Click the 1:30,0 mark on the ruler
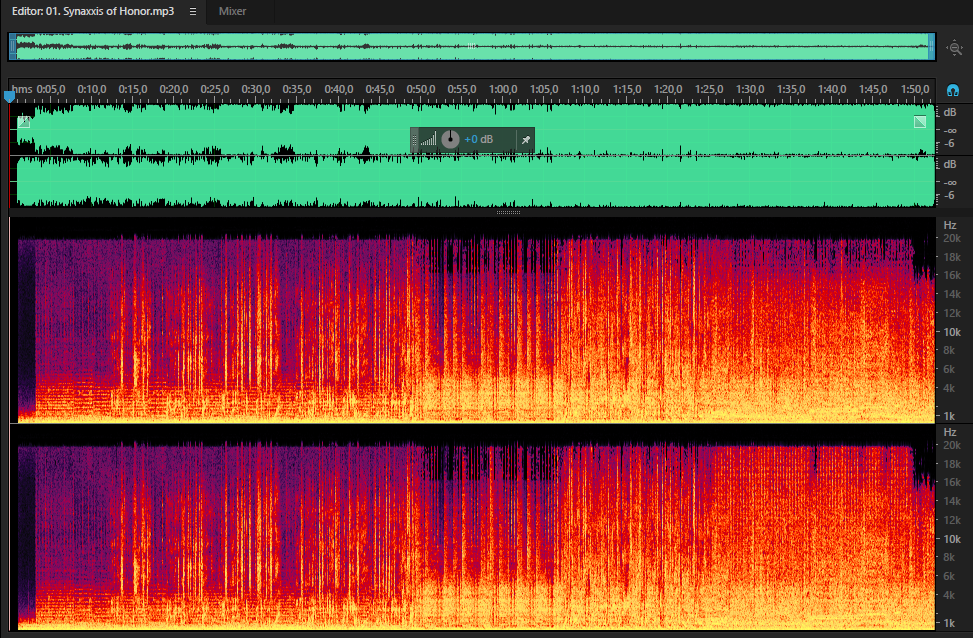This screenshot has width=973, height=638. [750, 89]
